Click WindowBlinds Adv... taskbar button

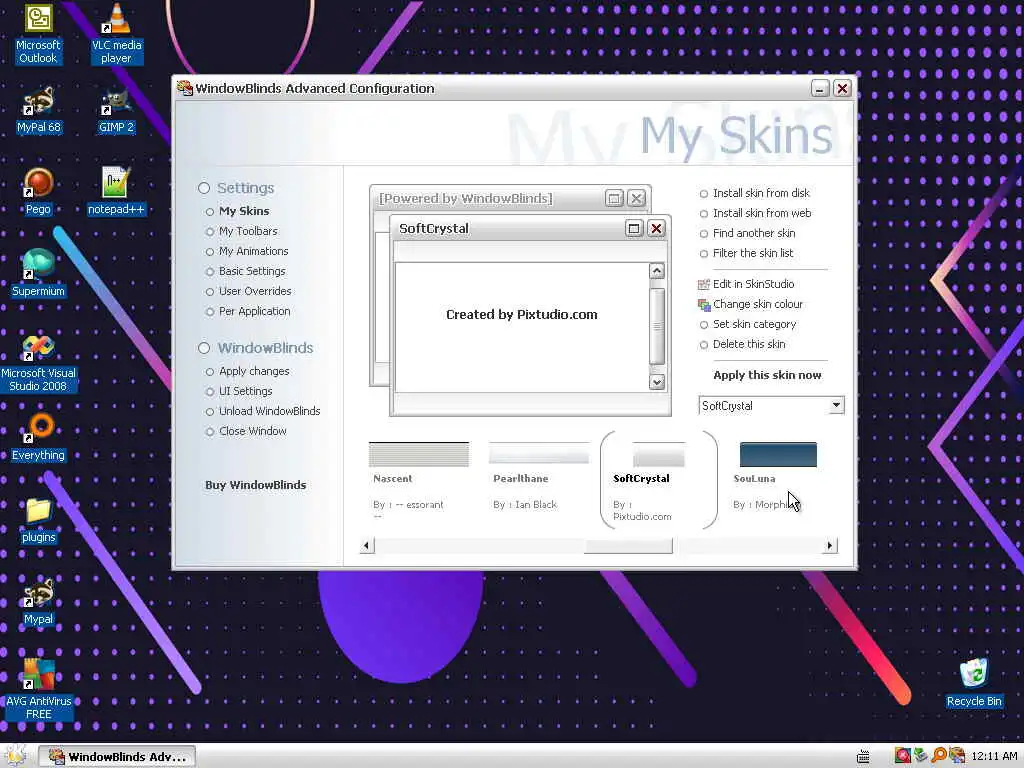click(116, 756)
